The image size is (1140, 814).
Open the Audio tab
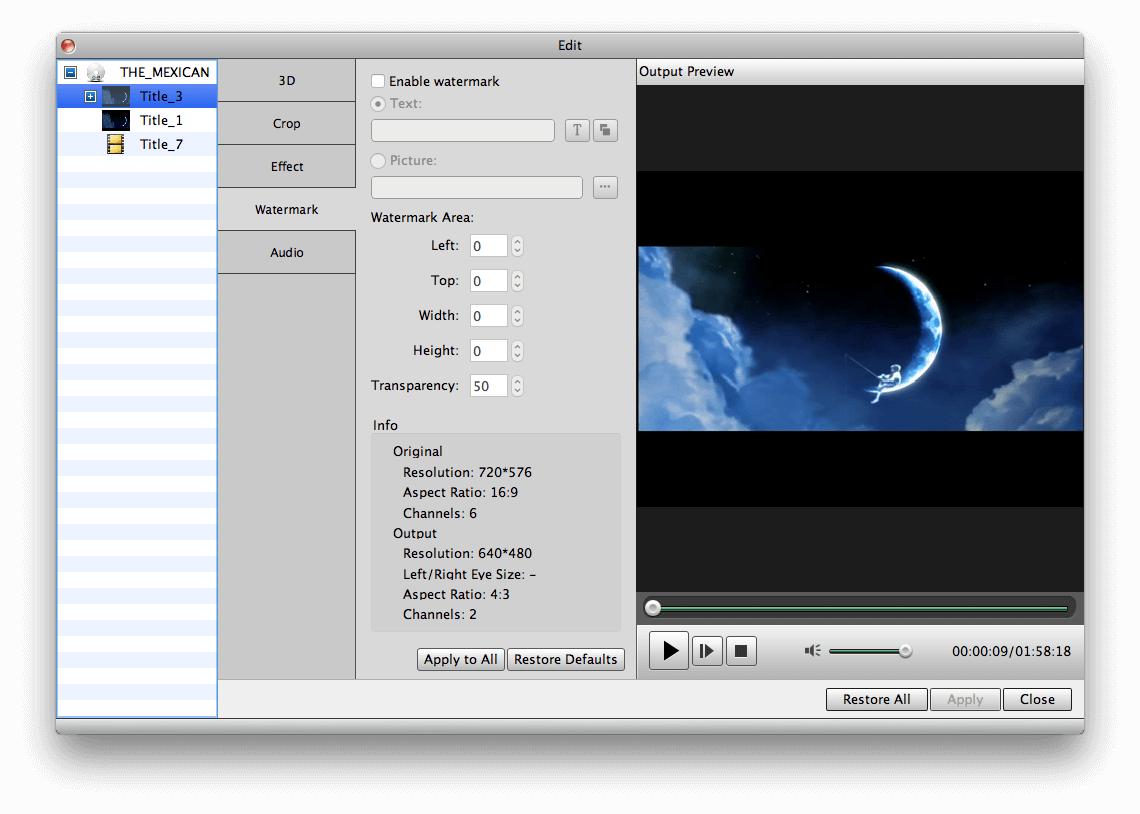(x=286, y=252)
